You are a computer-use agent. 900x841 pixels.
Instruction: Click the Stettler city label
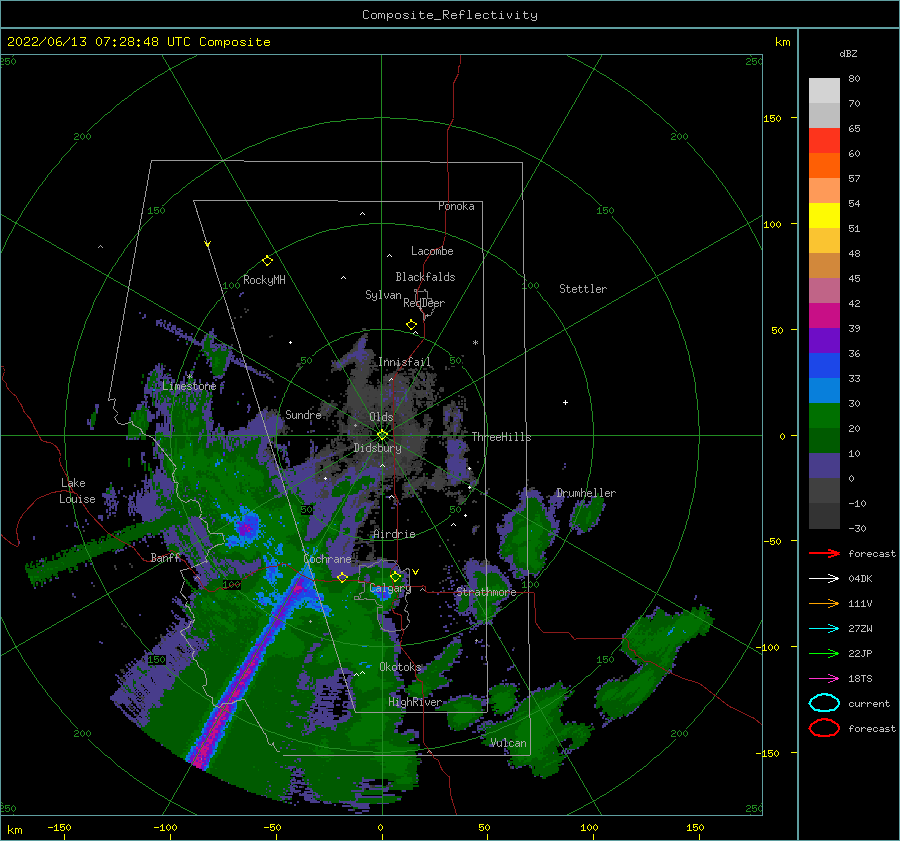[583, 289]
